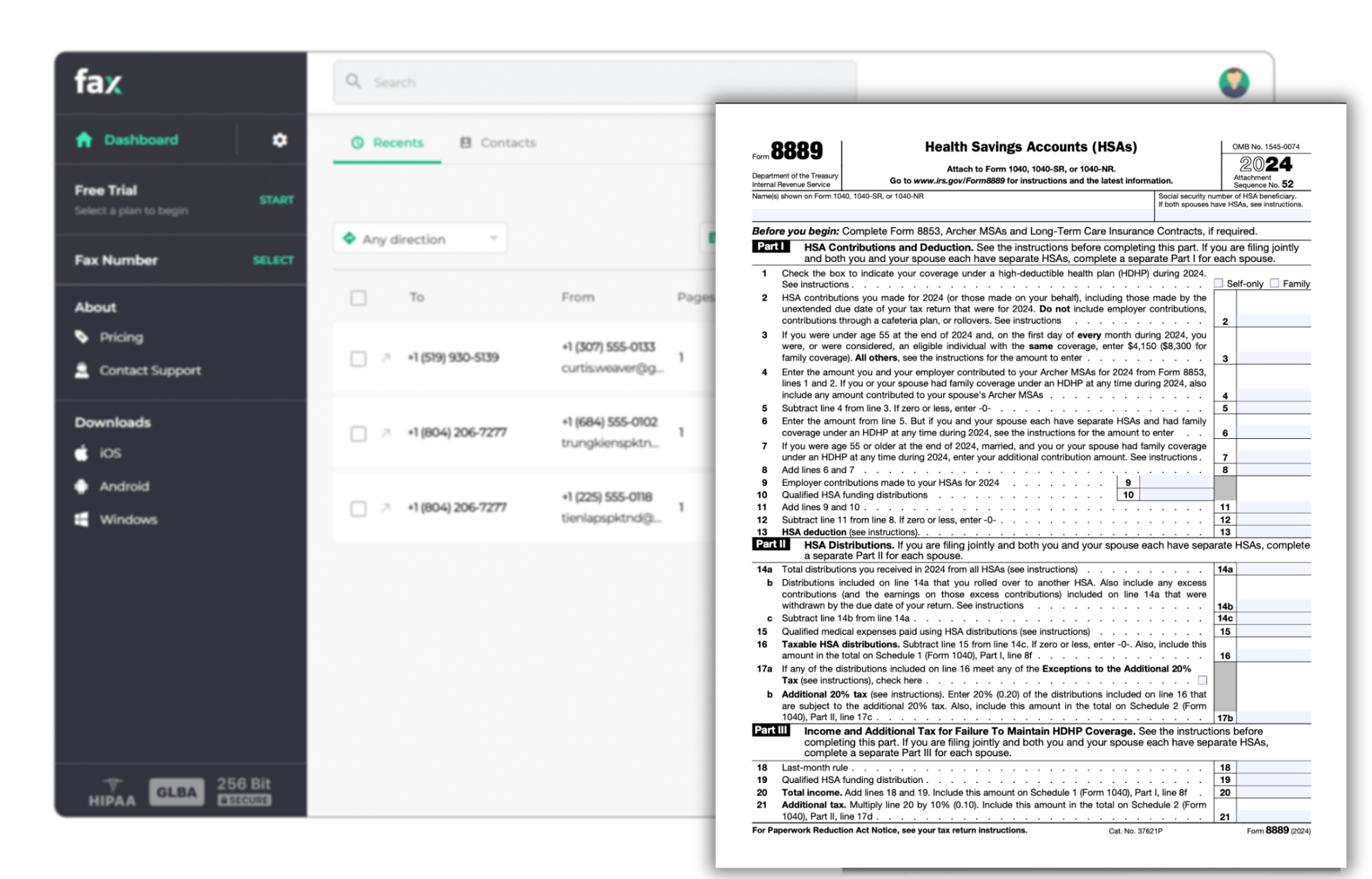Click outgoing arrow icon for +1 (519) 930-5139
Viewport: 1372px width, 879px height.
pyautogui.click(x=386, y=357)
